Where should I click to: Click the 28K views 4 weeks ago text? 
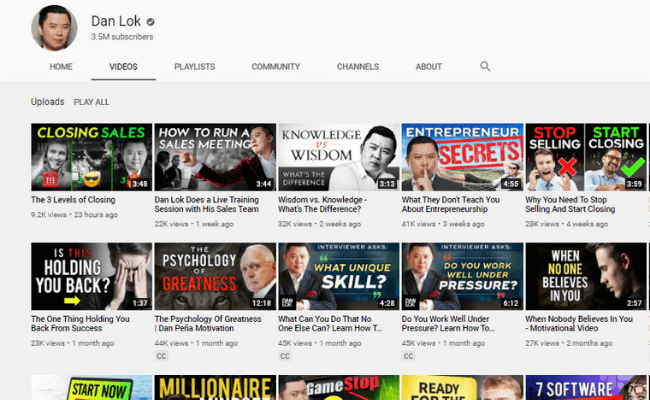tap(567, 224)
